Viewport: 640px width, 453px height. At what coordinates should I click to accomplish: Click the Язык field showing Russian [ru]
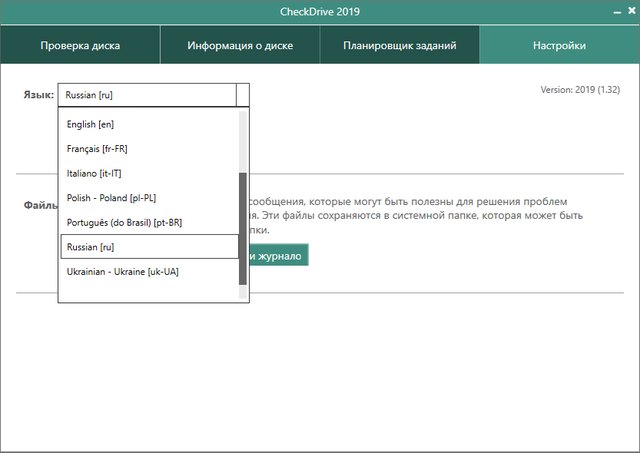pyautogui.click(x=146, y=95)
